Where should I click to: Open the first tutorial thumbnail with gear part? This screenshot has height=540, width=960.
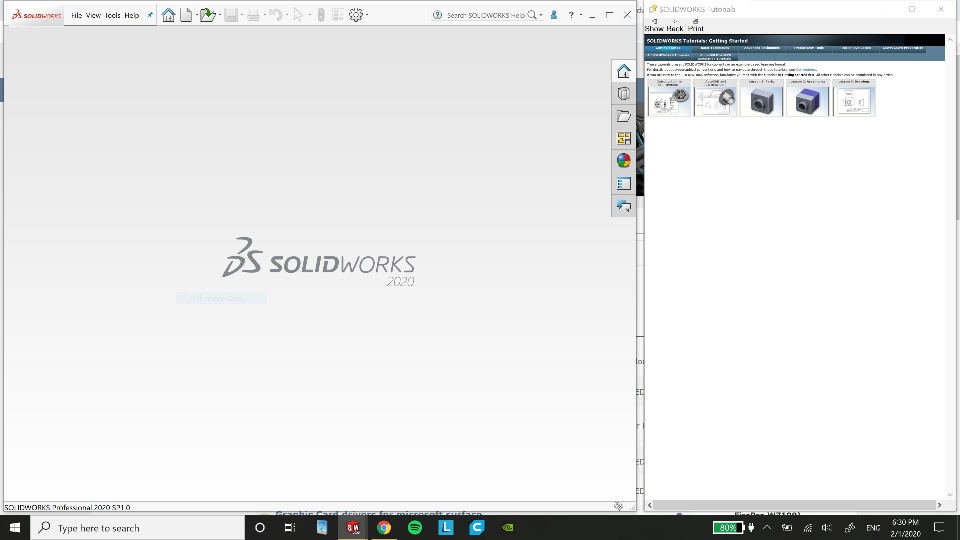669,98
